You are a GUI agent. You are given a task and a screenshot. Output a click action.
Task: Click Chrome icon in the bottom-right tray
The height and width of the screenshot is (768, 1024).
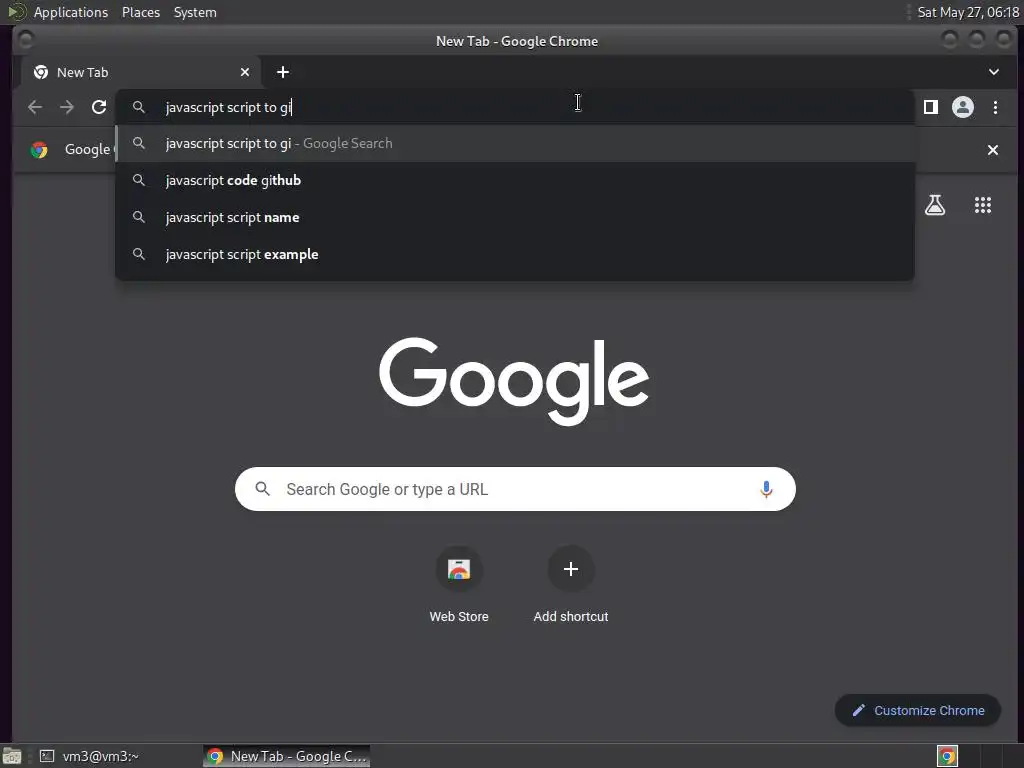click(947, 756)
